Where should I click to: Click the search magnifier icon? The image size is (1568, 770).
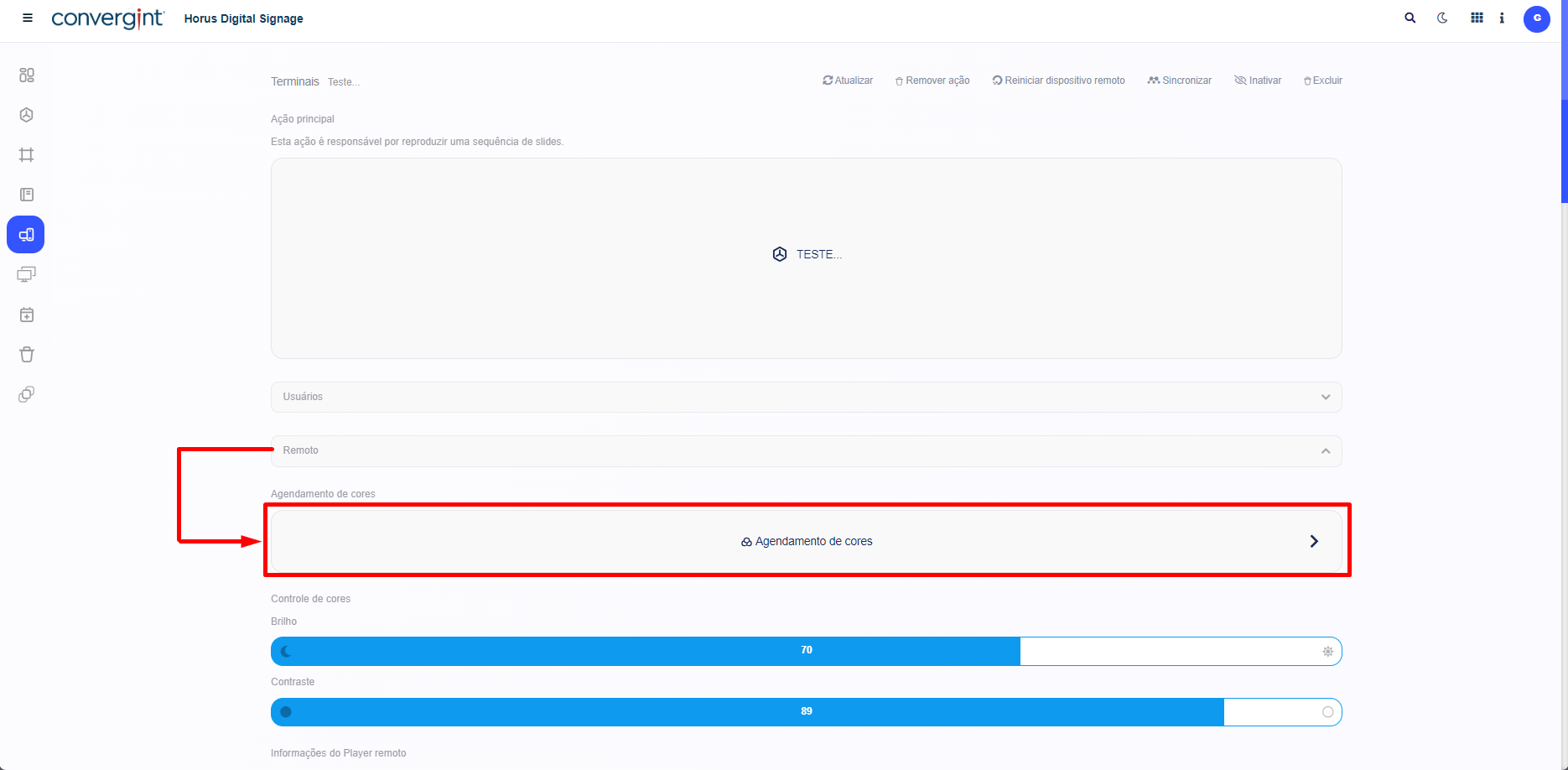coord(1410,18)
